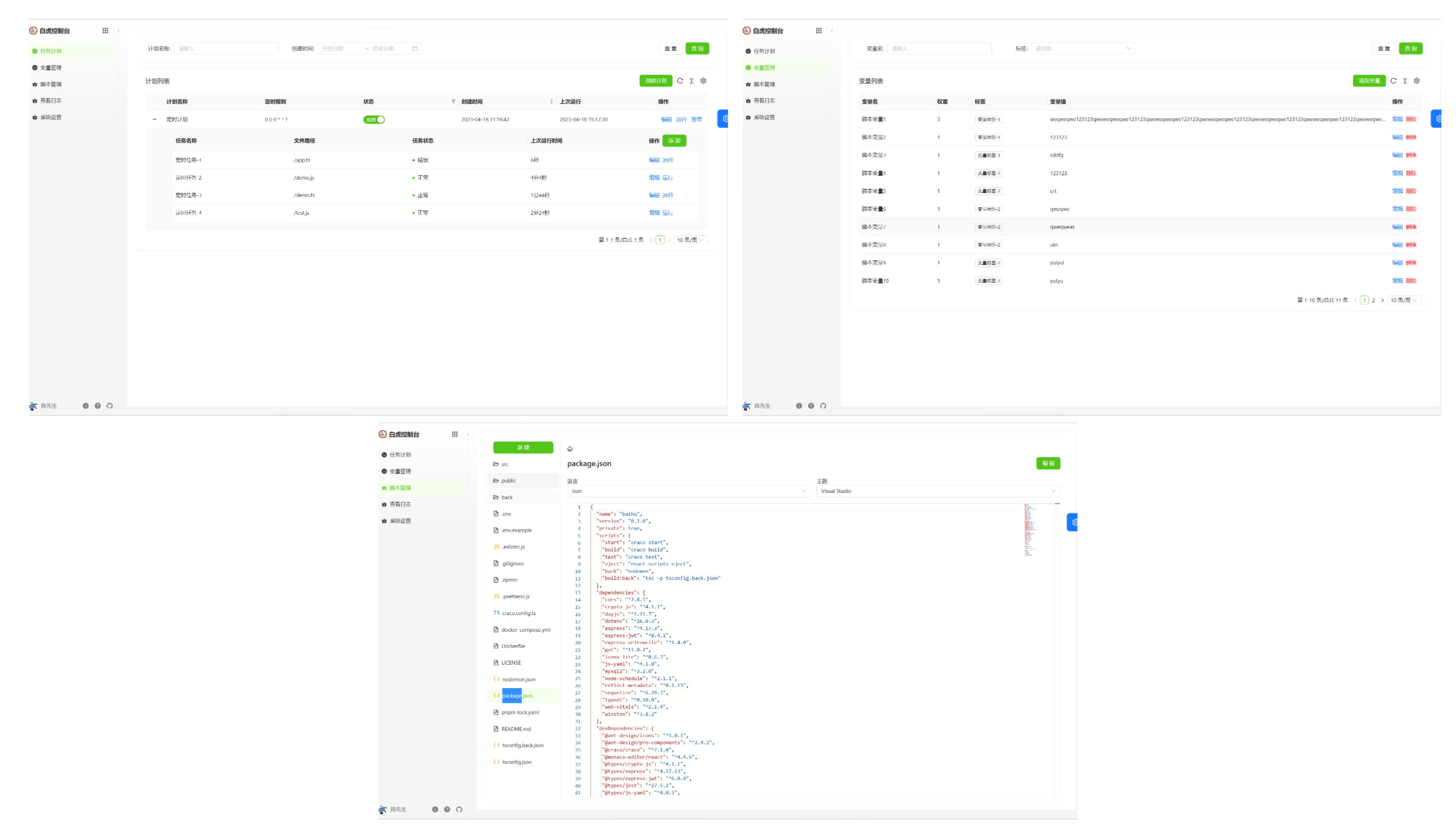Open the 主题 Visual Studio dropdown
The height and width of the screenshot is (830, 1456).
(x=938, y=491)
